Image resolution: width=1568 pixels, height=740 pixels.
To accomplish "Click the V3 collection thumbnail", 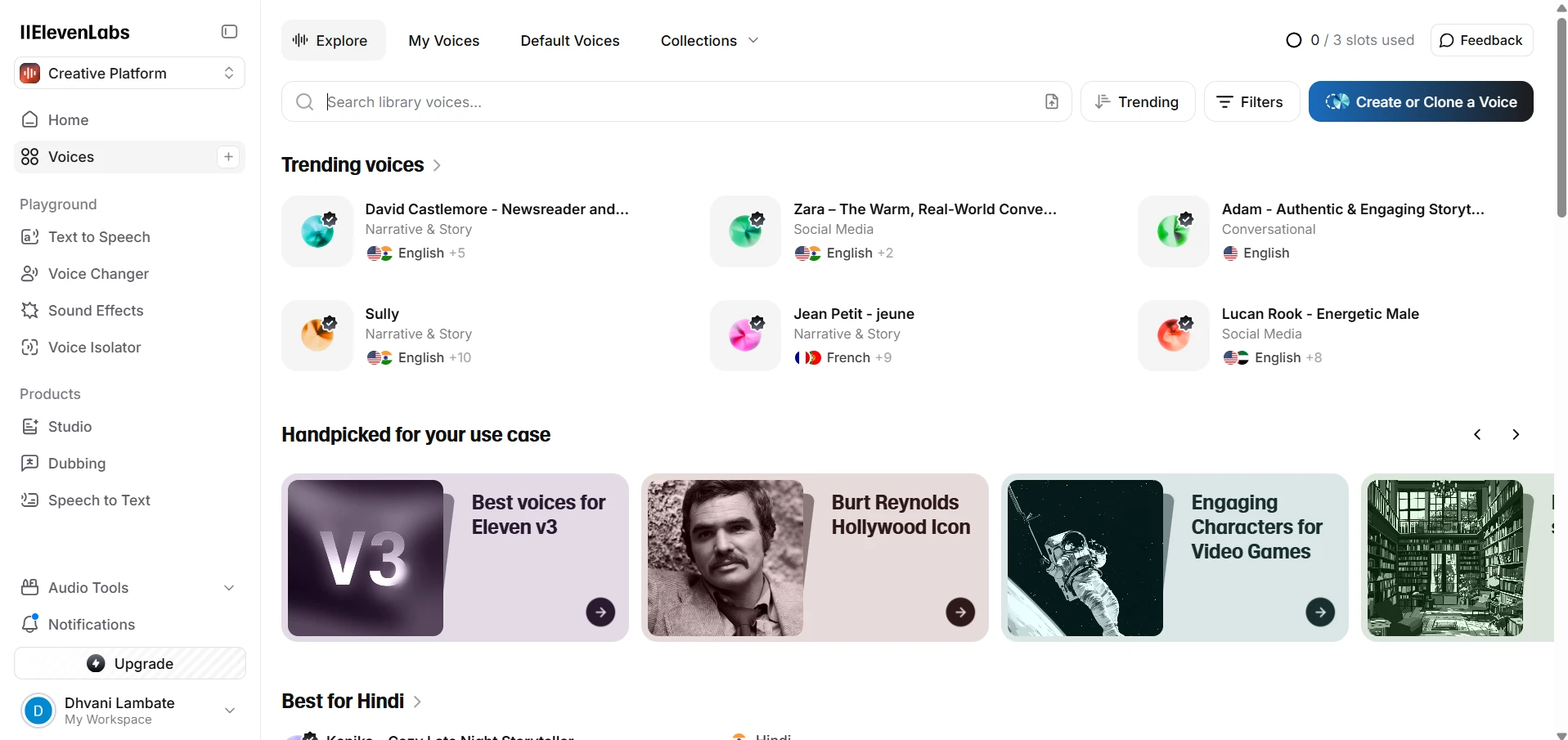I will 366,558.
